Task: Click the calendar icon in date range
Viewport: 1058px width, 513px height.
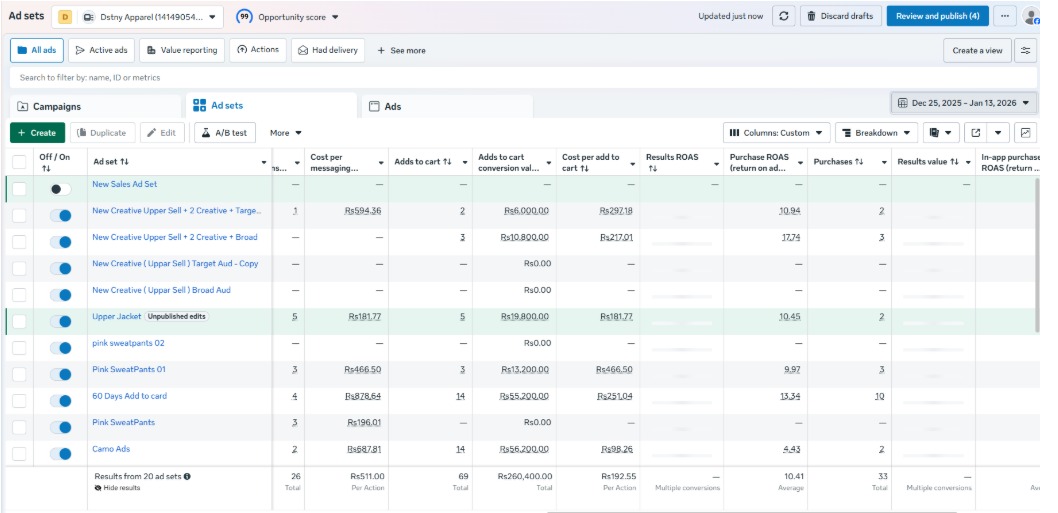Action: pyautogui.click(x=902, y=103)
